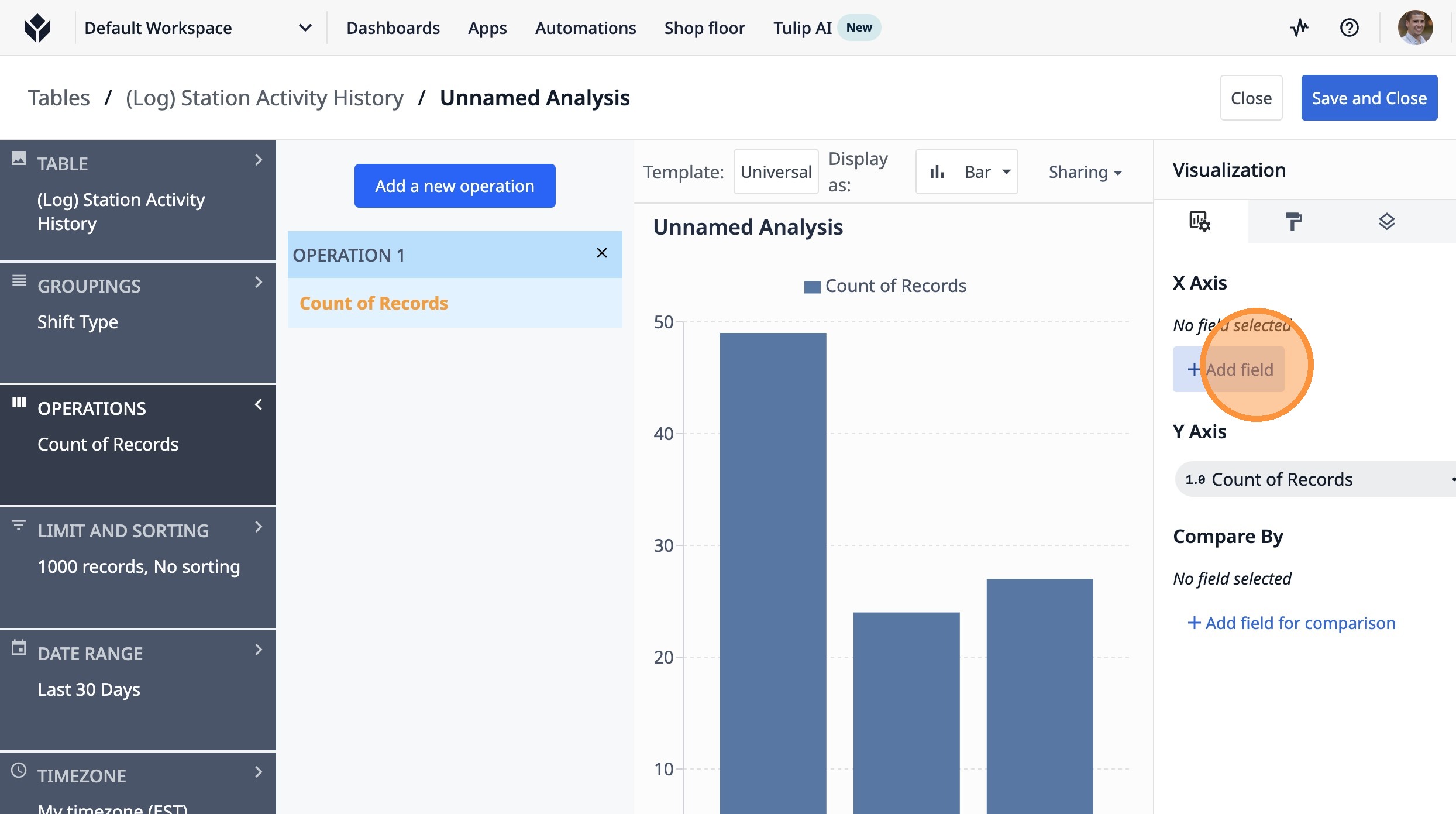Open the activity pulse icon

(1299, 28)
